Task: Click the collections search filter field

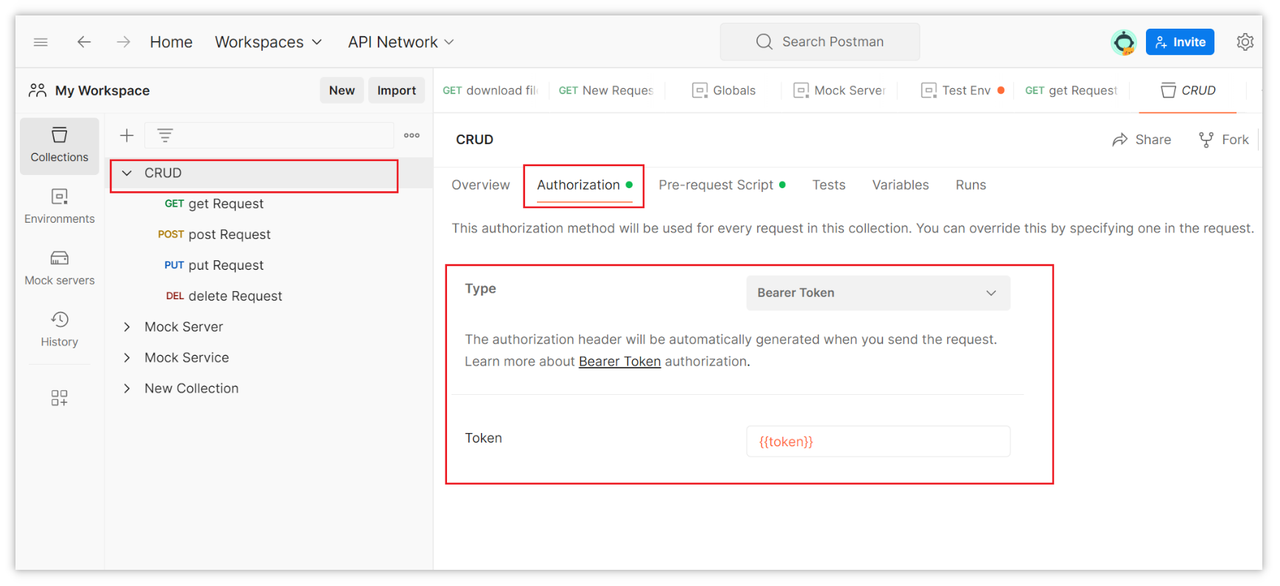Action: click(270, 136)
